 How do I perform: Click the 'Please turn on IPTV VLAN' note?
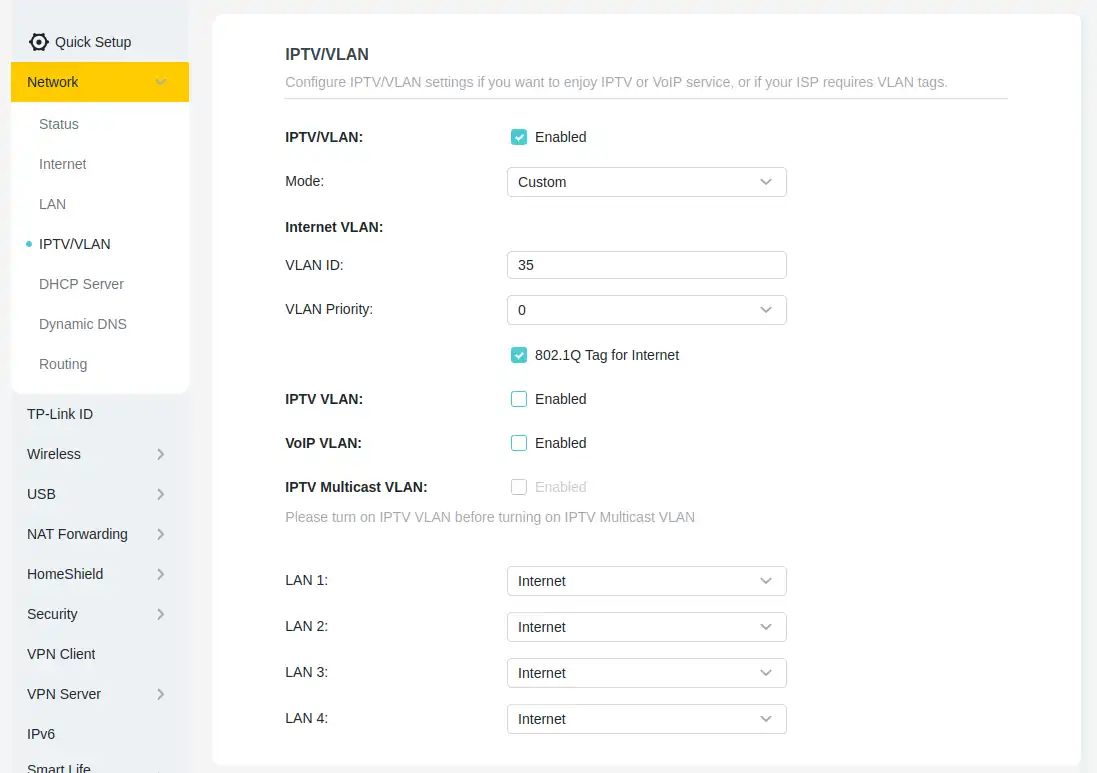[x=490, y=517]
